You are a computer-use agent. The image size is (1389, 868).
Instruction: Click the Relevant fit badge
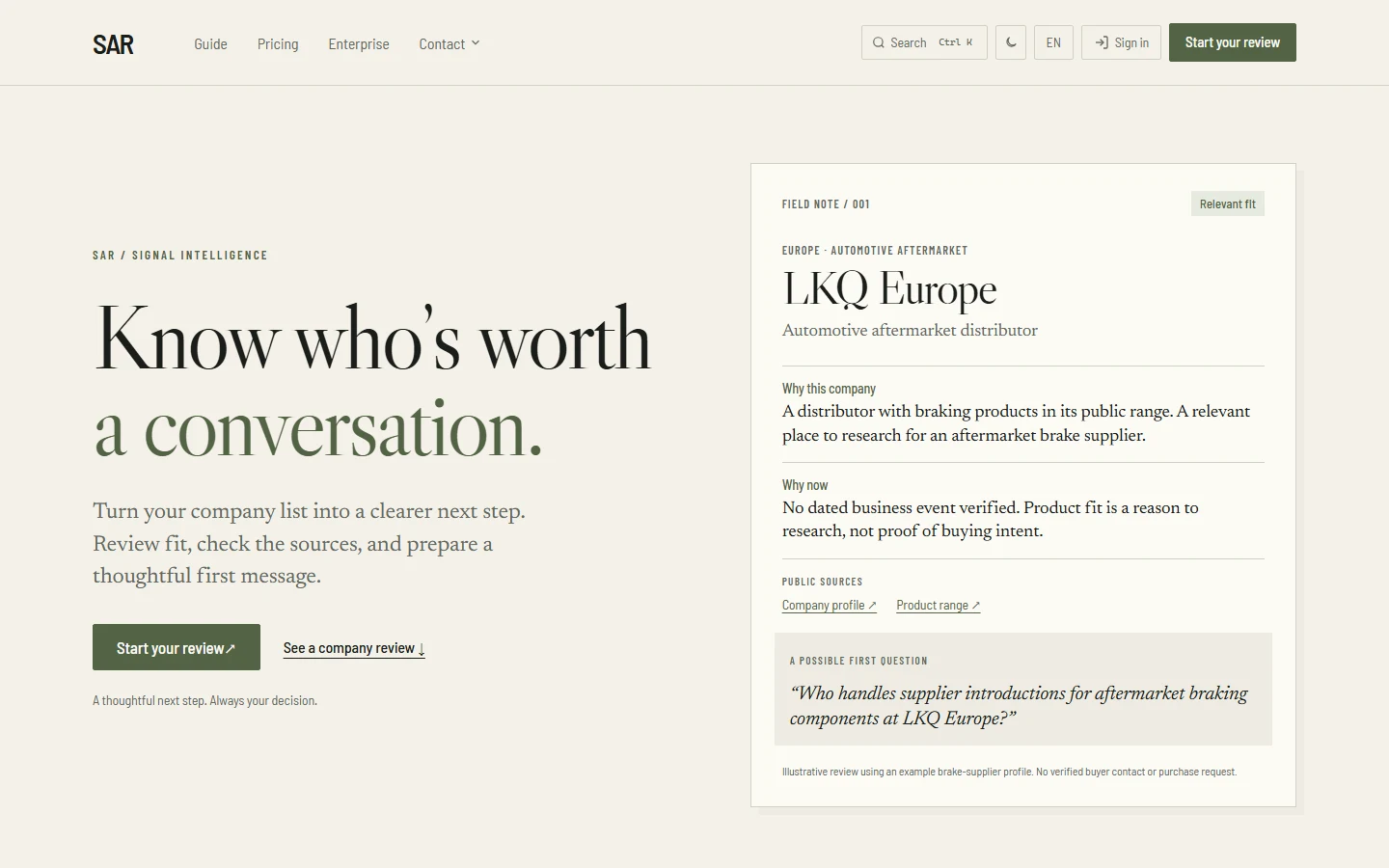1228,203
